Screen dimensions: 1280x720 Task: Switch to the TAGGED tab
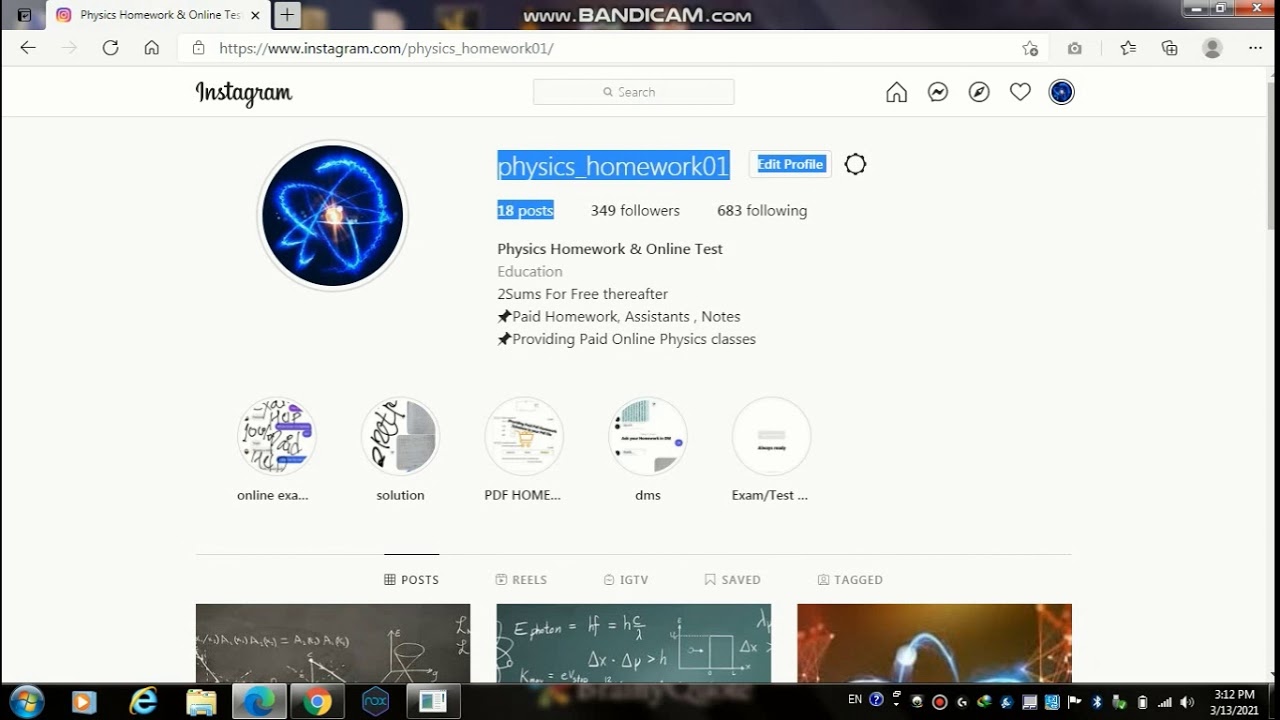850,580
